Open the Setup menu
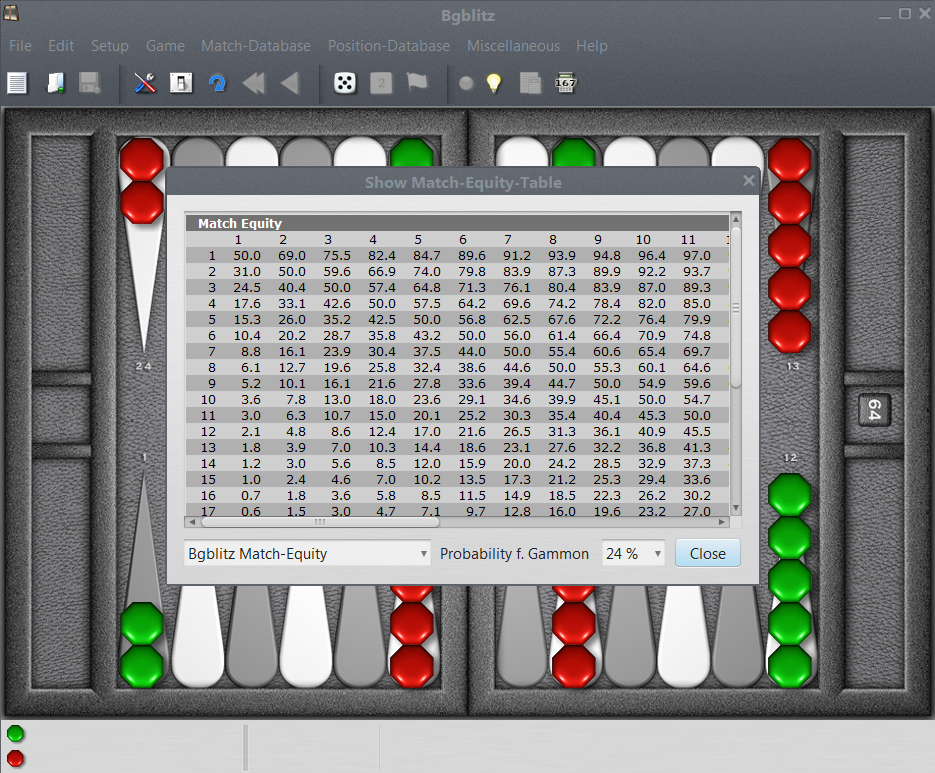 (110, 46)
